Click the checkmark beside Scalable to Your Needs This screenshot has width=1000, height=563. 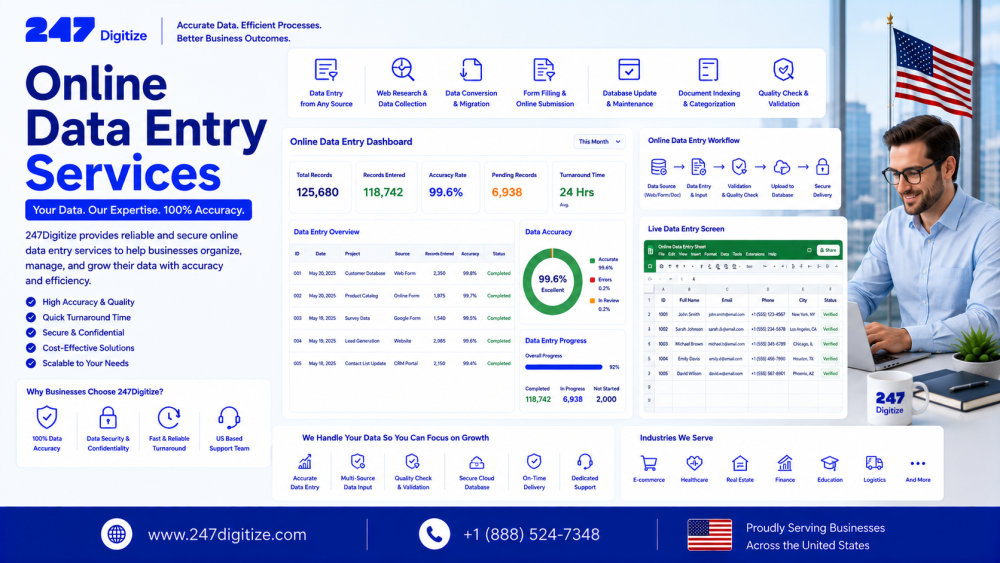(x=31, y=363)
